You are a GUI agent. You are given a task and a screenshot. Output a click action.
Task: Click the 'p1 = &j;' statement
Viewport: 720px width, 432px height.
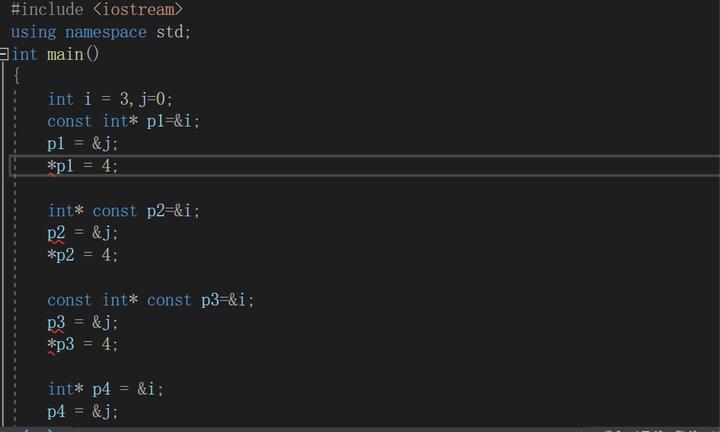(x=82, y=143)
